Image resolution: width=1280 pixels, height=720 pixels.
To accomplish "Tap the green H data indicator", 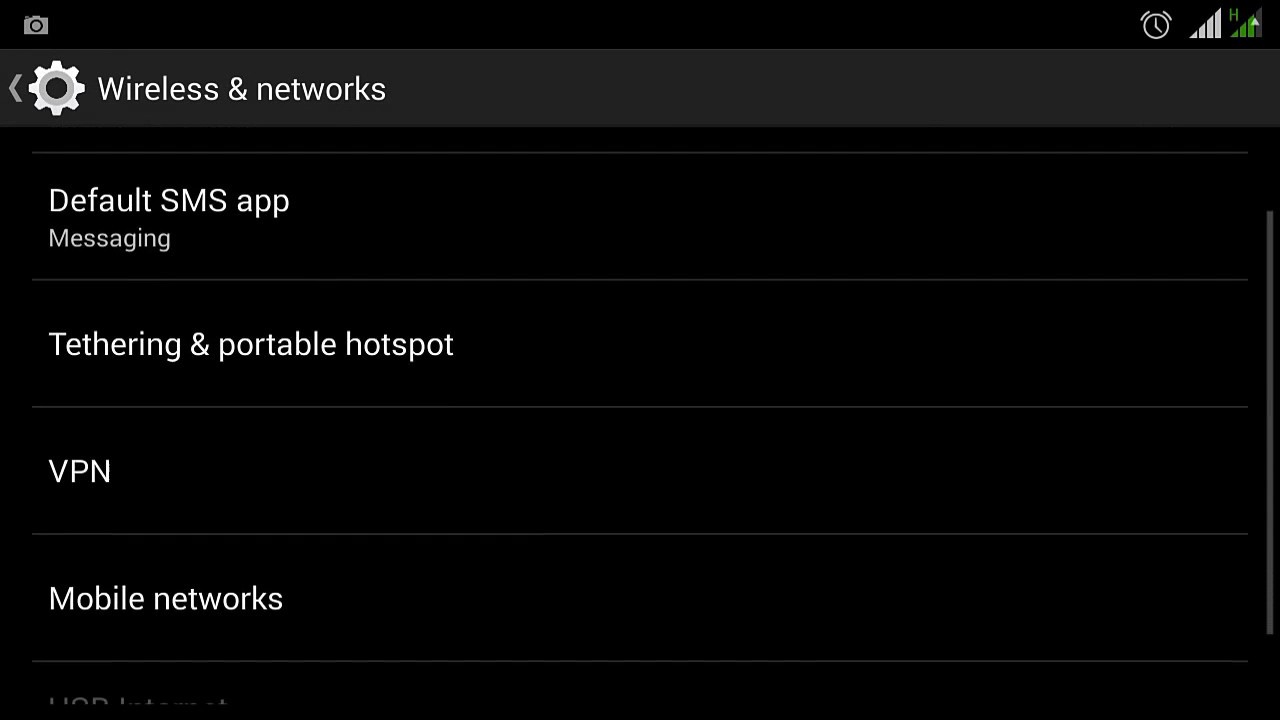I will pos(1234,14).
